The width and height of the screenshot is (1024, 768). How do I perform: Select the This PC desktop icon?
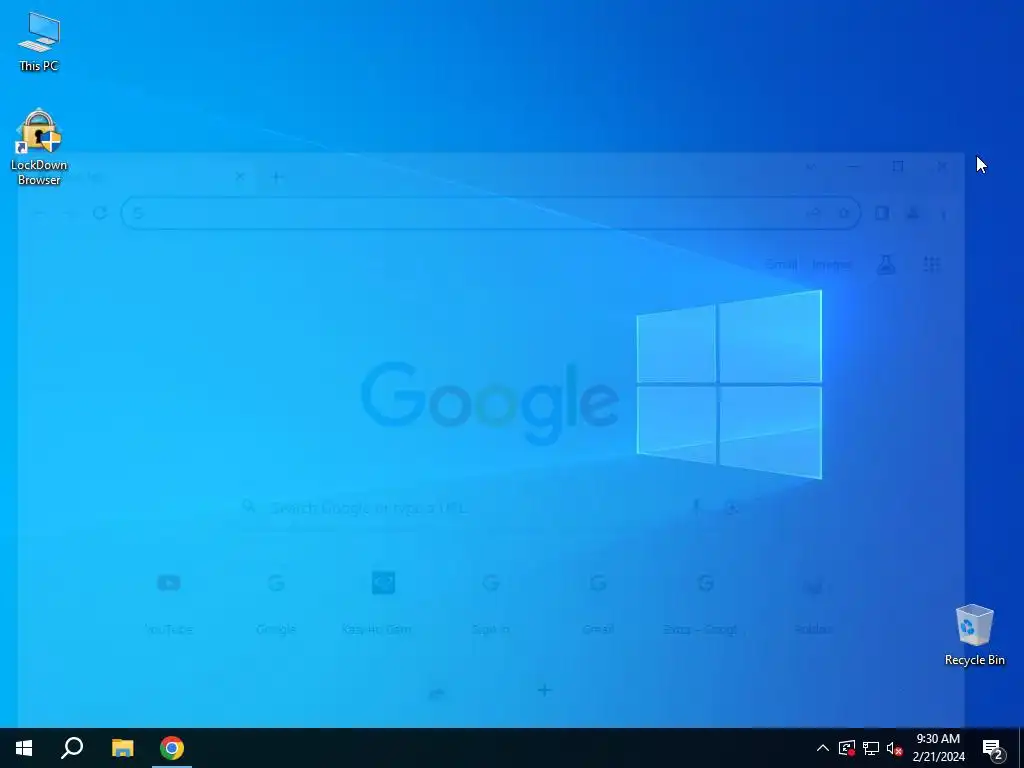pyautogui.click(x=39, y=42)
